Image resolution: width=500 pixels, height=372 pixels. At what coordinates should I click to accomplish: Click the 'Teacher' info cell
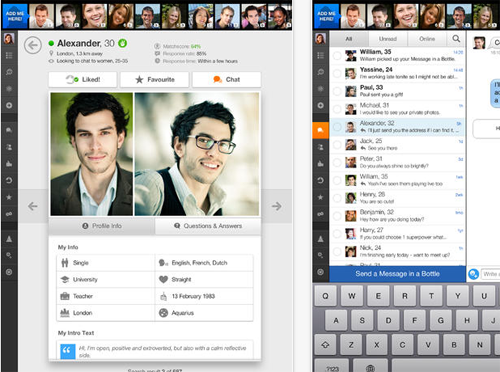point(106,296)
